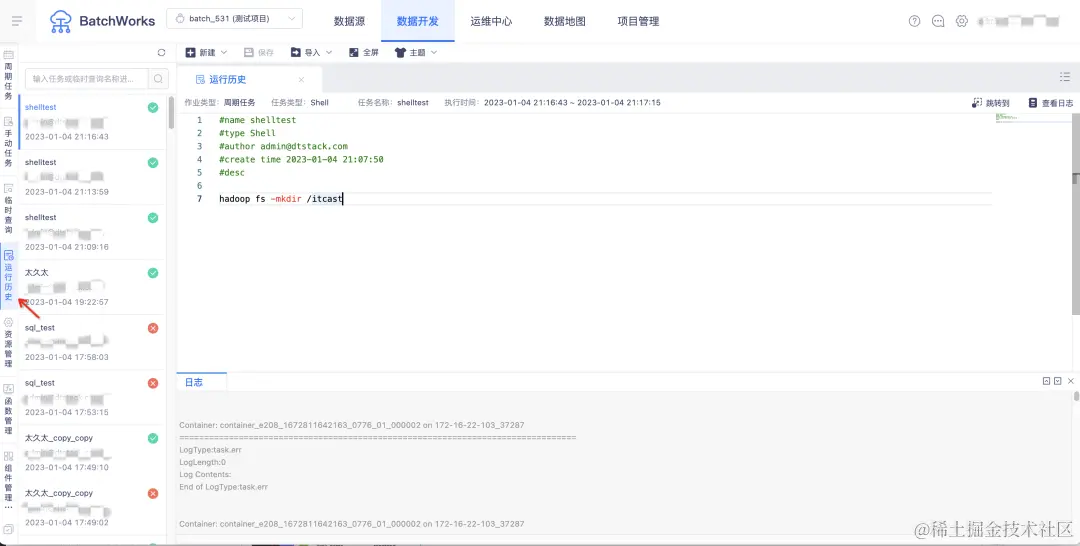The height and width of the screenshot is (546, 1080).
Task: Focus the task name search field
Action: (86, 78)
